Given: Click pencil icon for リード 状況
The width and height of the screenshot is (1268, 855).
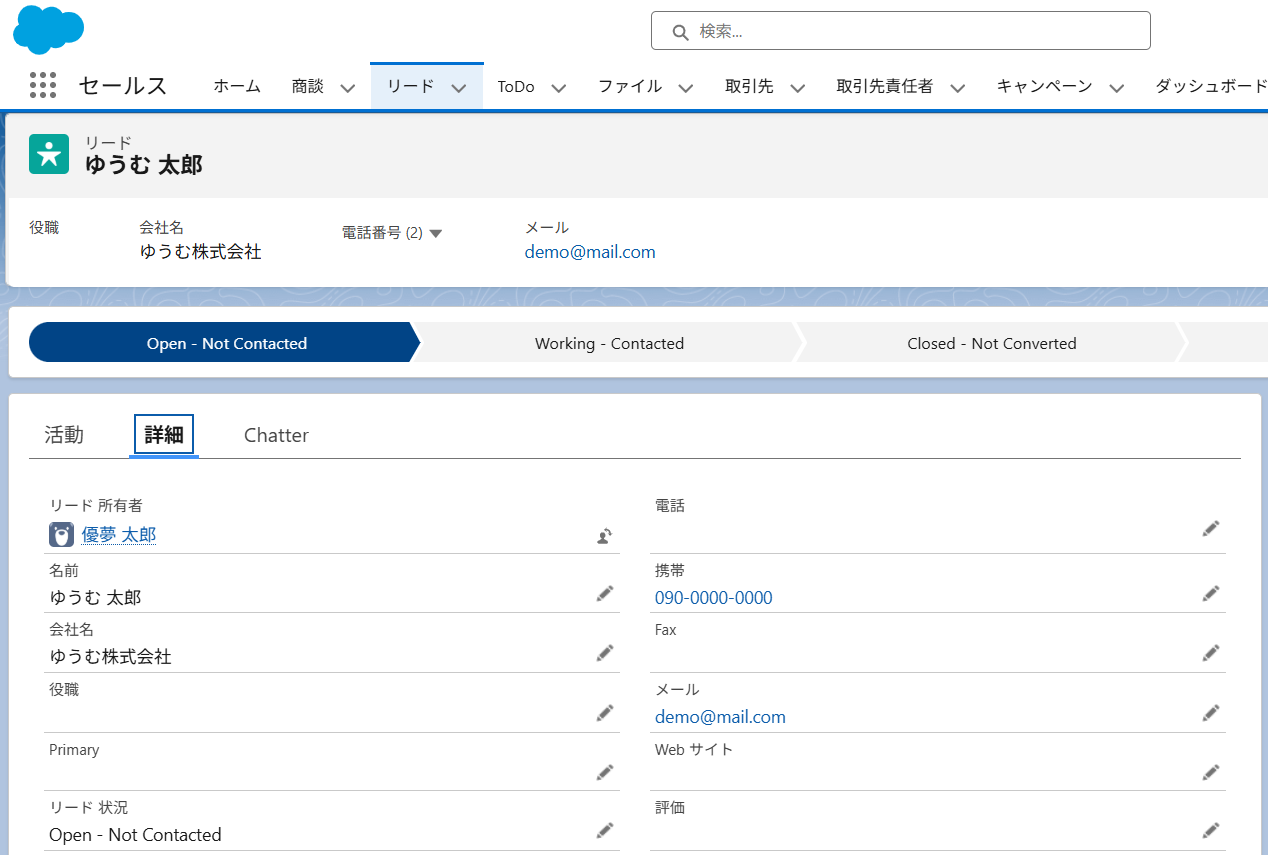Looking at the screenshot, I should click(604, 830).
